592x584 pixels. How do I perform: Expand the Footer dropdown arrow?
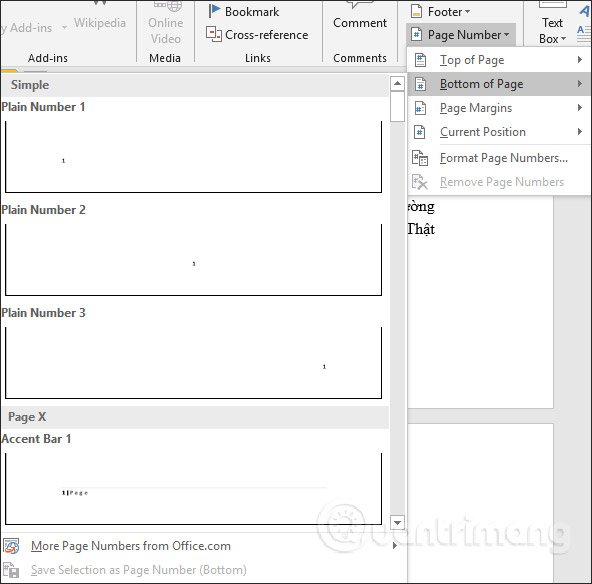coord(467,12)
